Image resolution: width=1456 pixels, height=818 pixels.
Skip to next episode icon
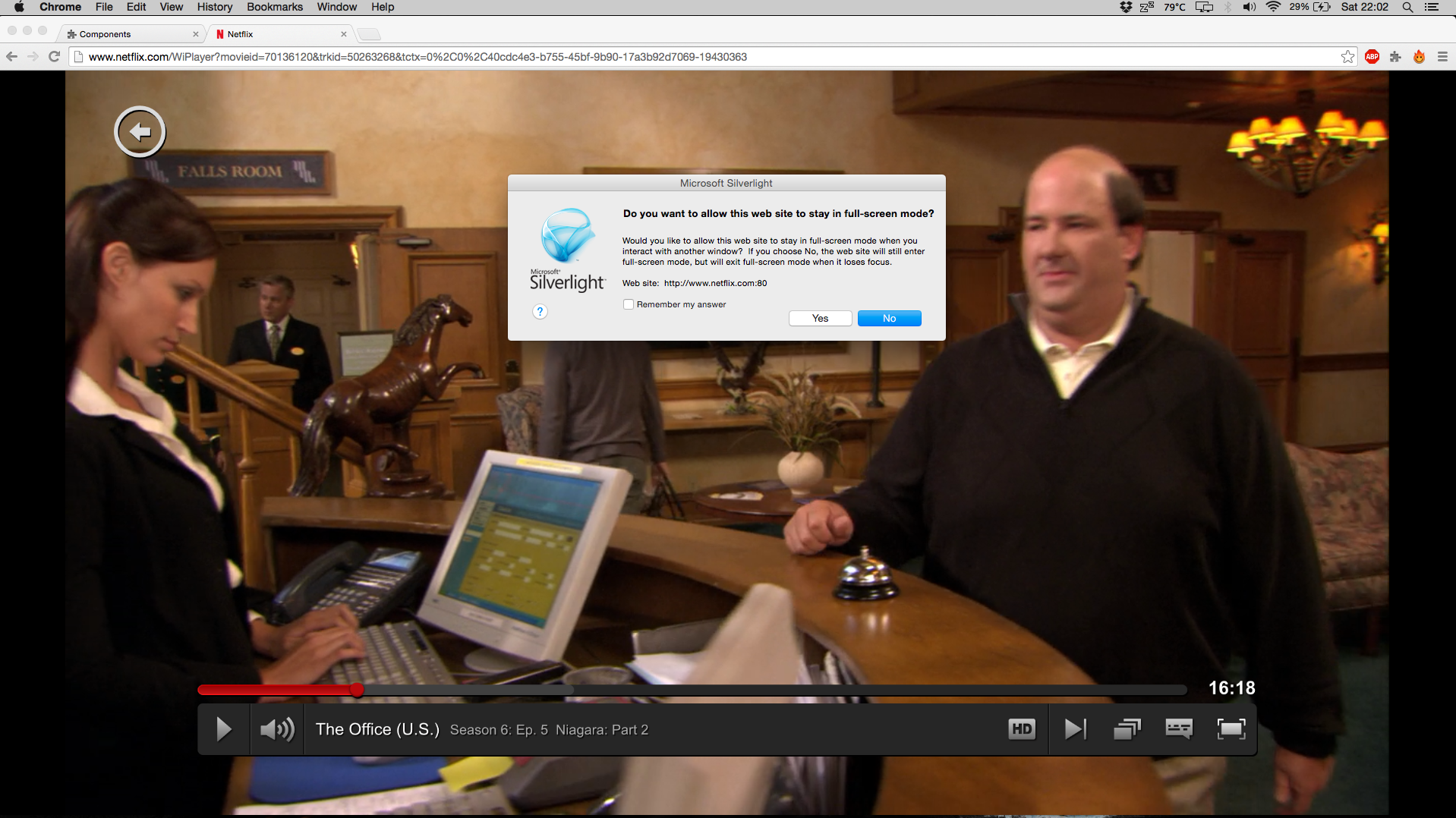pyautogui.click(x=1075, y=729)
